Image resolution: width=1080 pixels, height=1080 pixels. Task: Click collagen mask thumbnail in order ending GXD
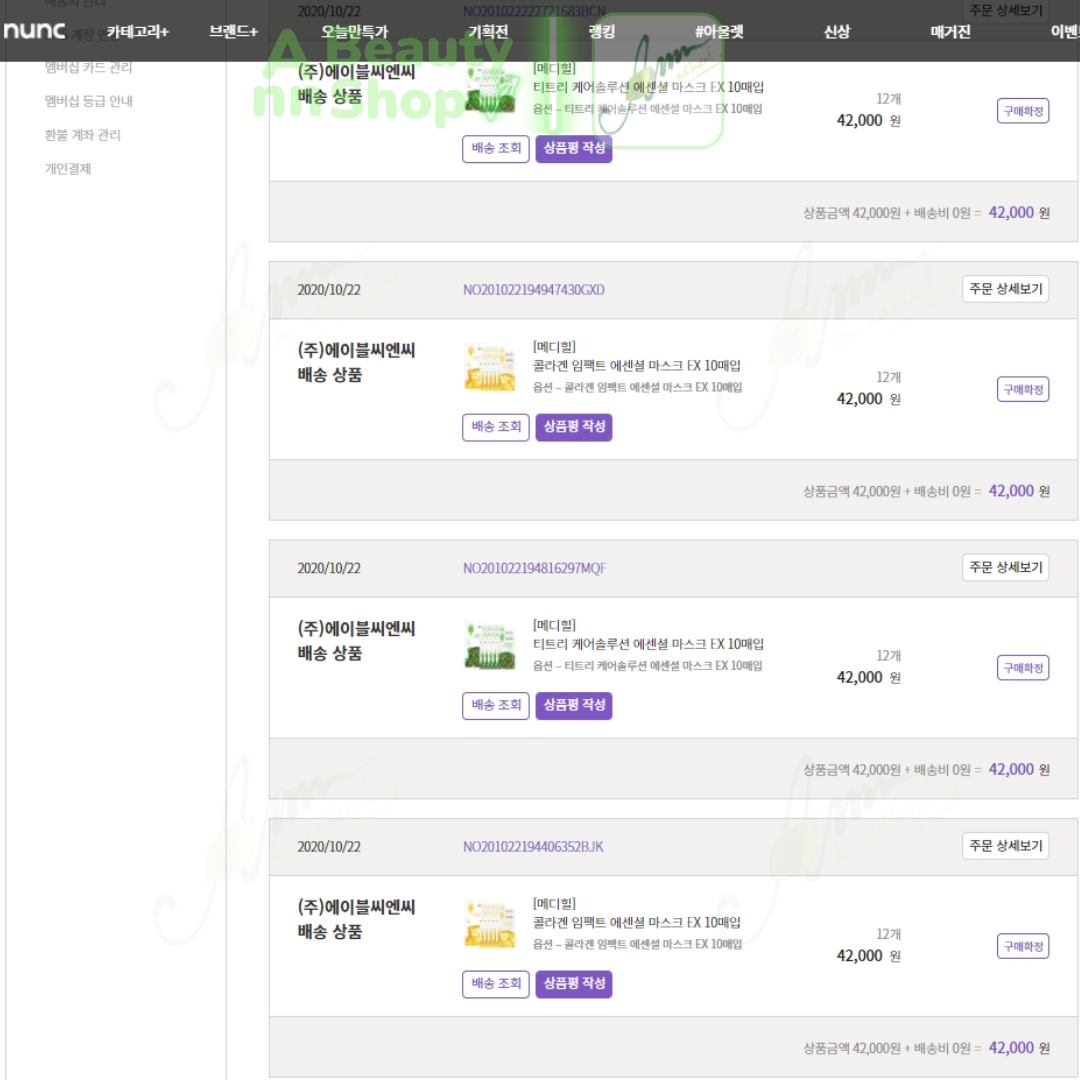489,368
